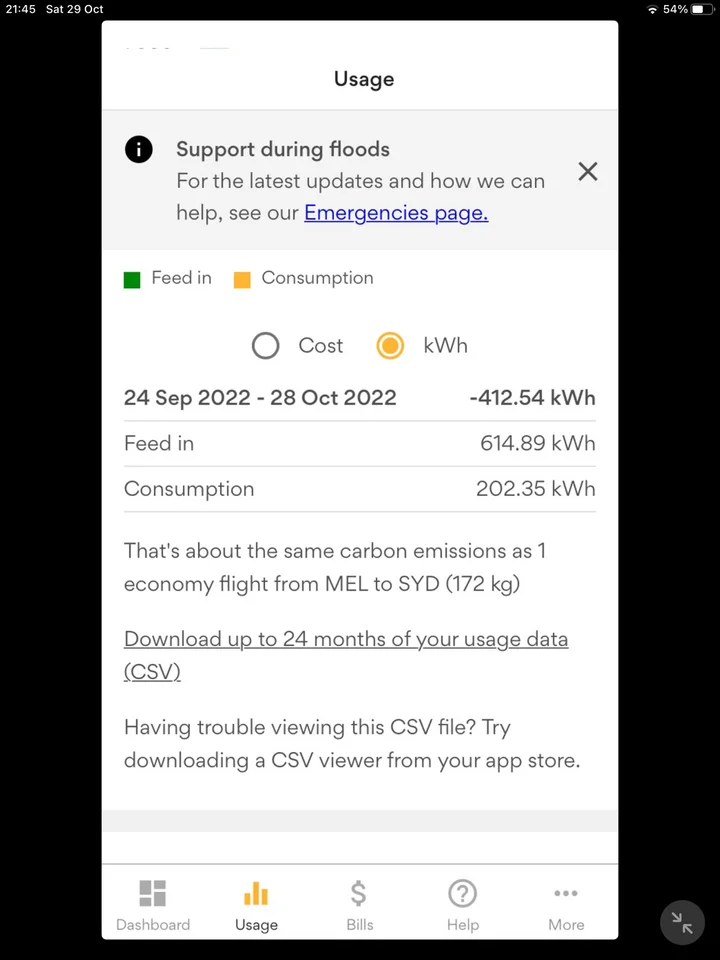Tap the Usage page title
This screenshot has height=960, width=720.
click(x=364, y=79)
